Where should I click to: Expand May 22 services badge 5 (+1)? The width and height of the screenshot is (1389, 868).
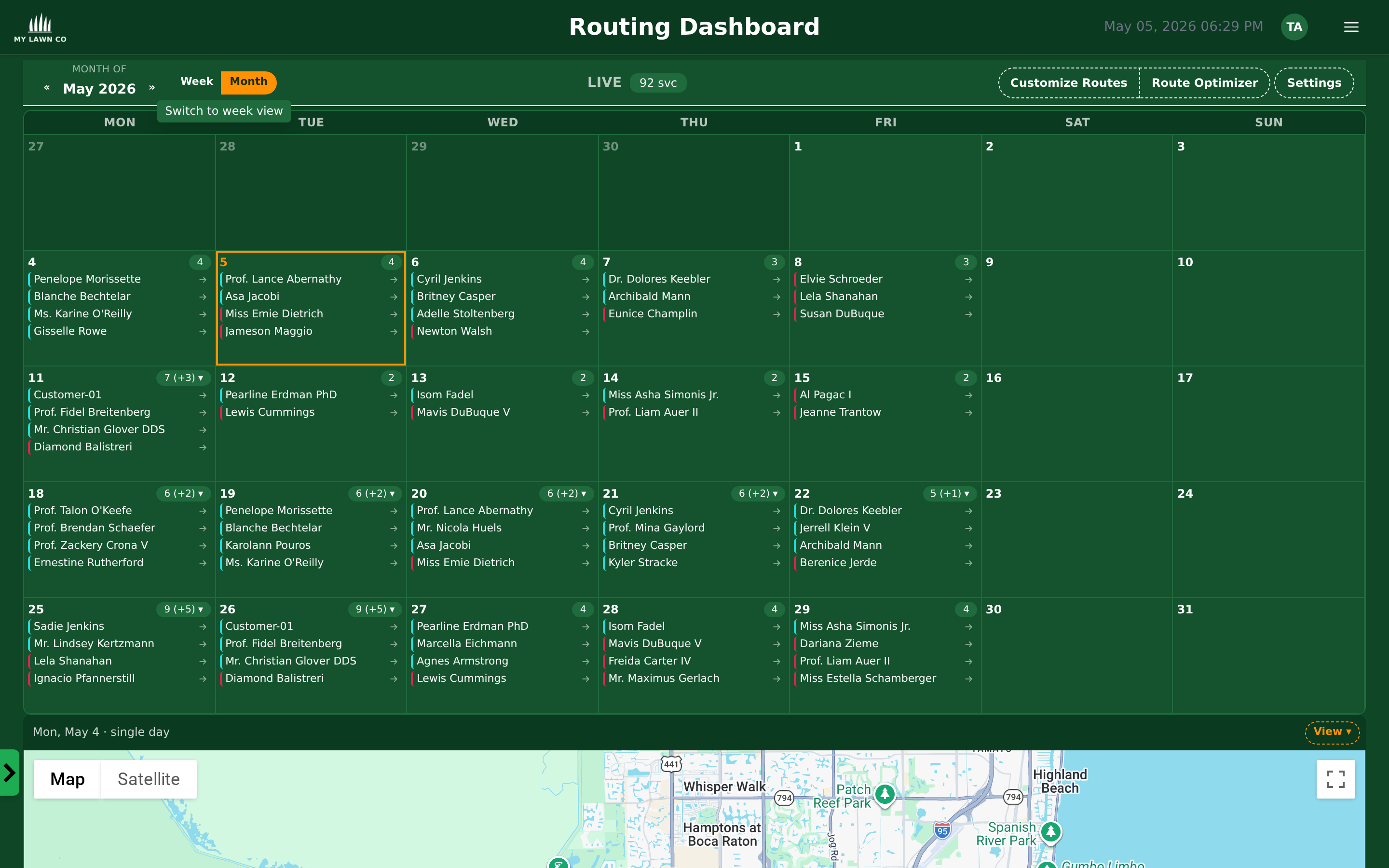950,494
